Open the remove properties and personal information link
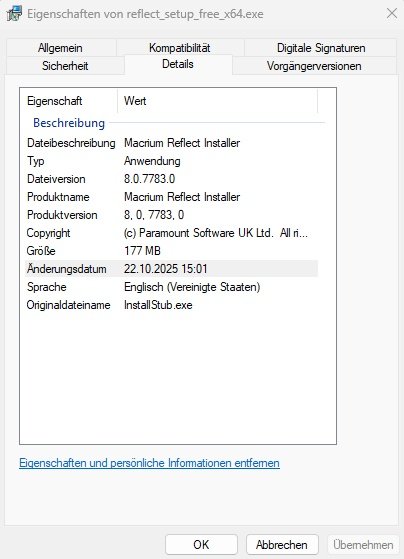Image resolution: width=404 pixels, height=559 pixels. (149, 463)
